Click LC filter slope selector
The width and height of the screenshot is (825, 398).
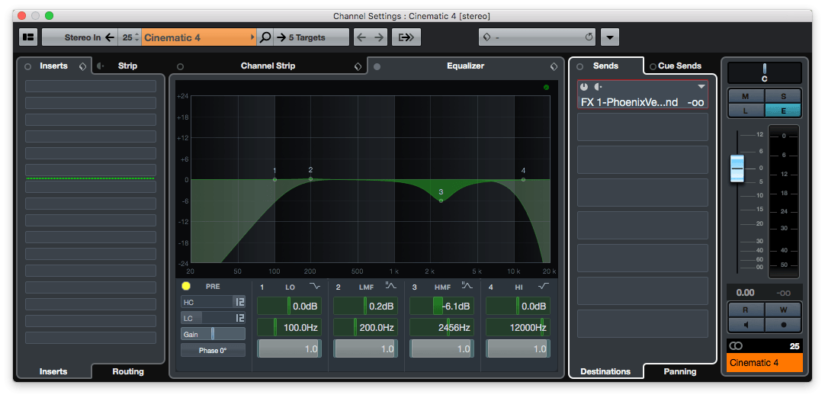pyautogui.click(x=239, y=318)
